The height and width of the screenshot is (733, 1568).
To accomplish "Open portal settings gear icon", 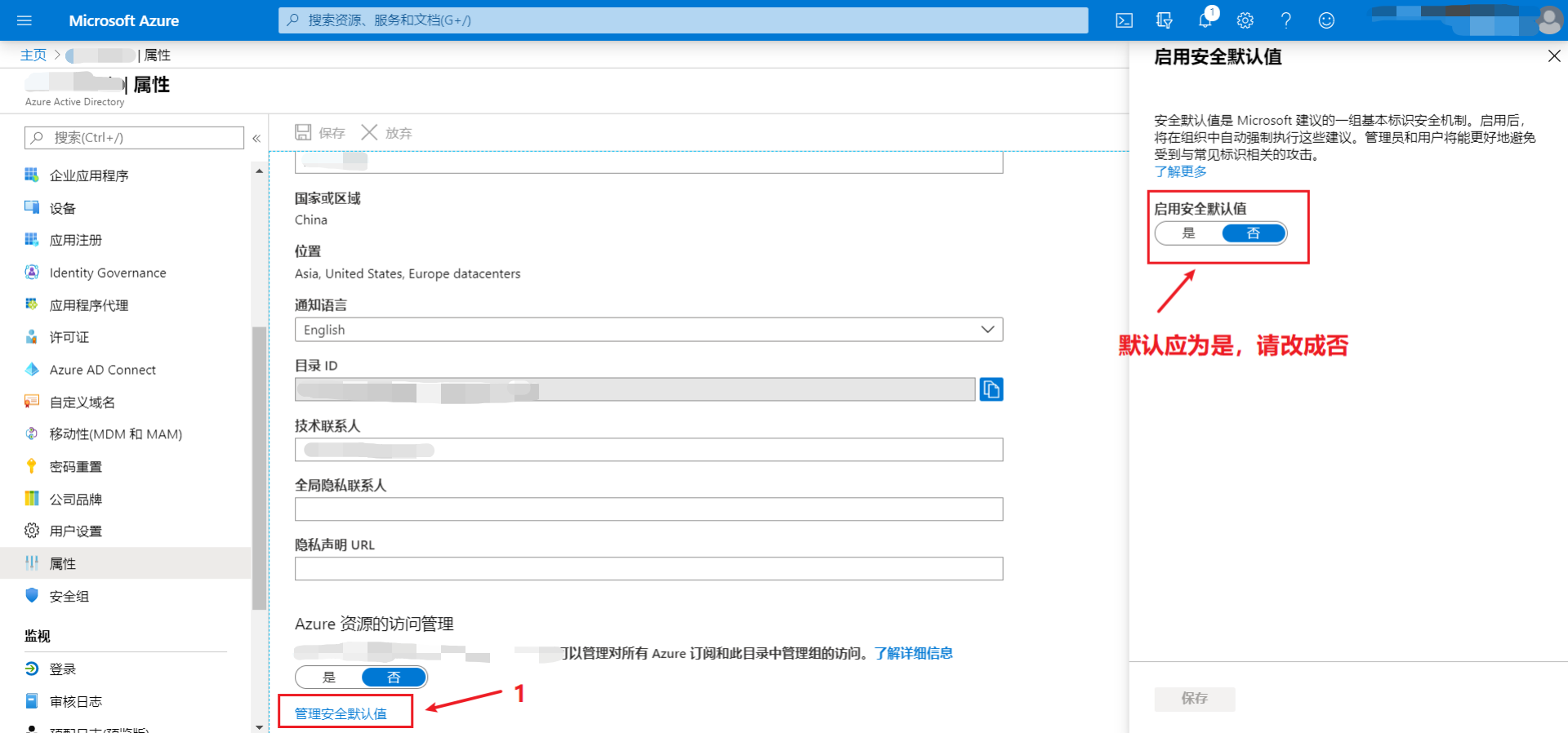I will (1245, 20).
